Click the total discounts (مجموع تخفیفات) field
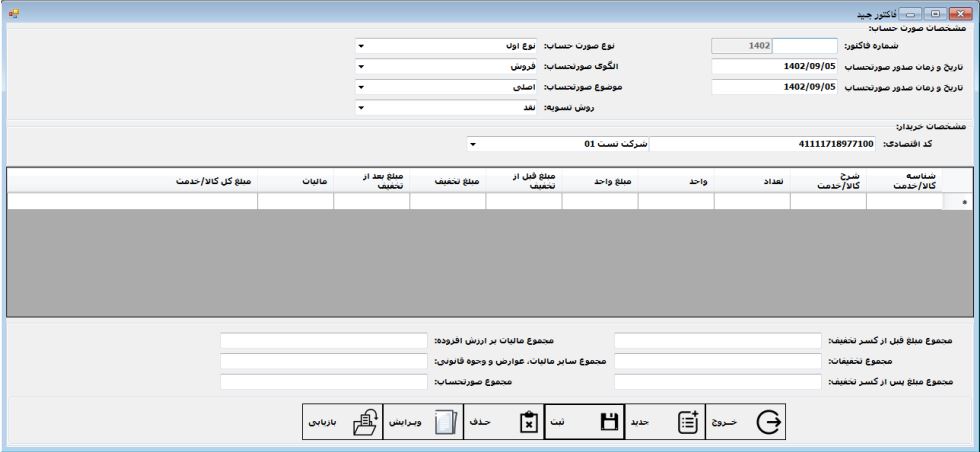This screenshot has height=452, width=980. [x=717, y=361]
